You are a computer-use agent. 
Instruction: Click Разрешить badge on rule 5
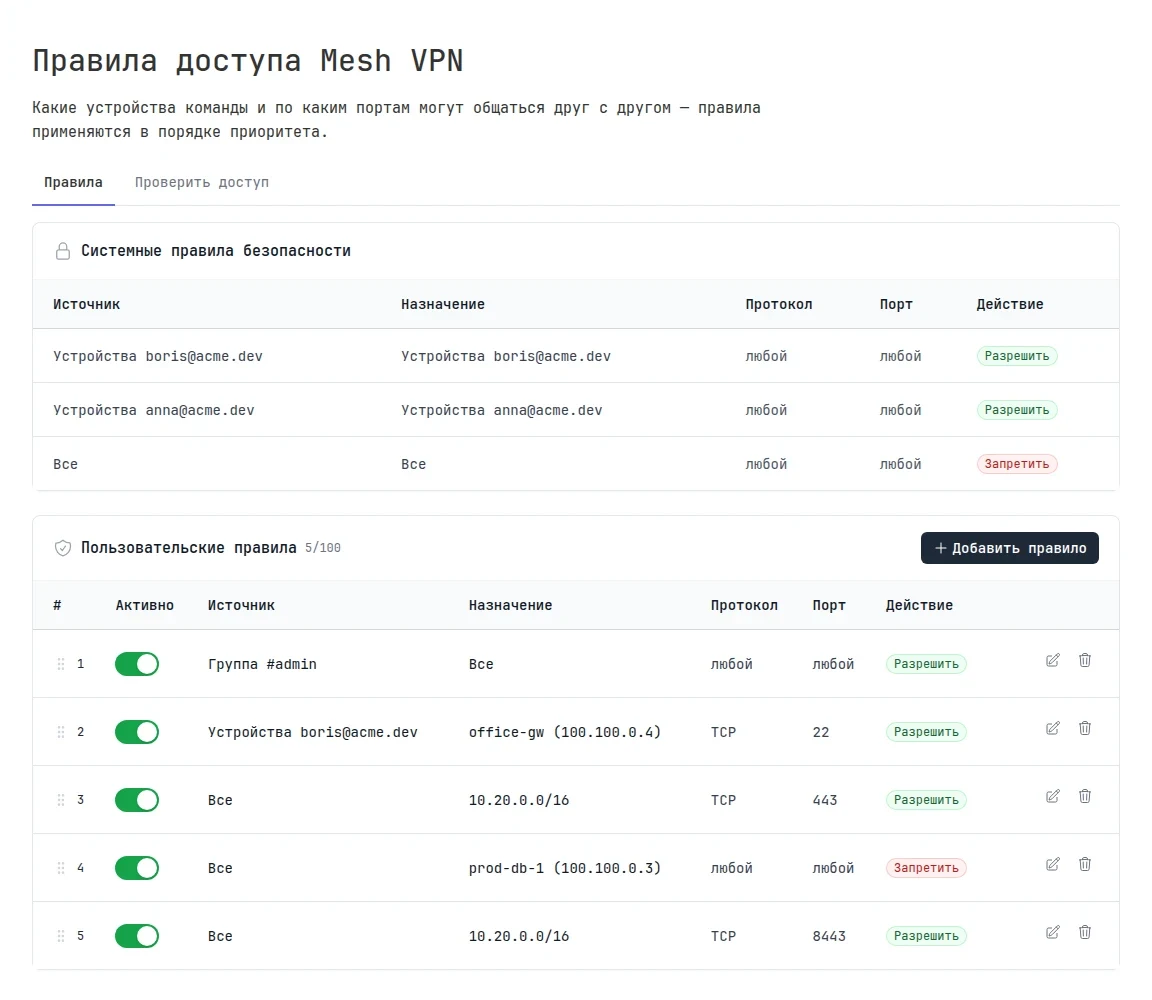pyautogui.click(x=926, y=935)
